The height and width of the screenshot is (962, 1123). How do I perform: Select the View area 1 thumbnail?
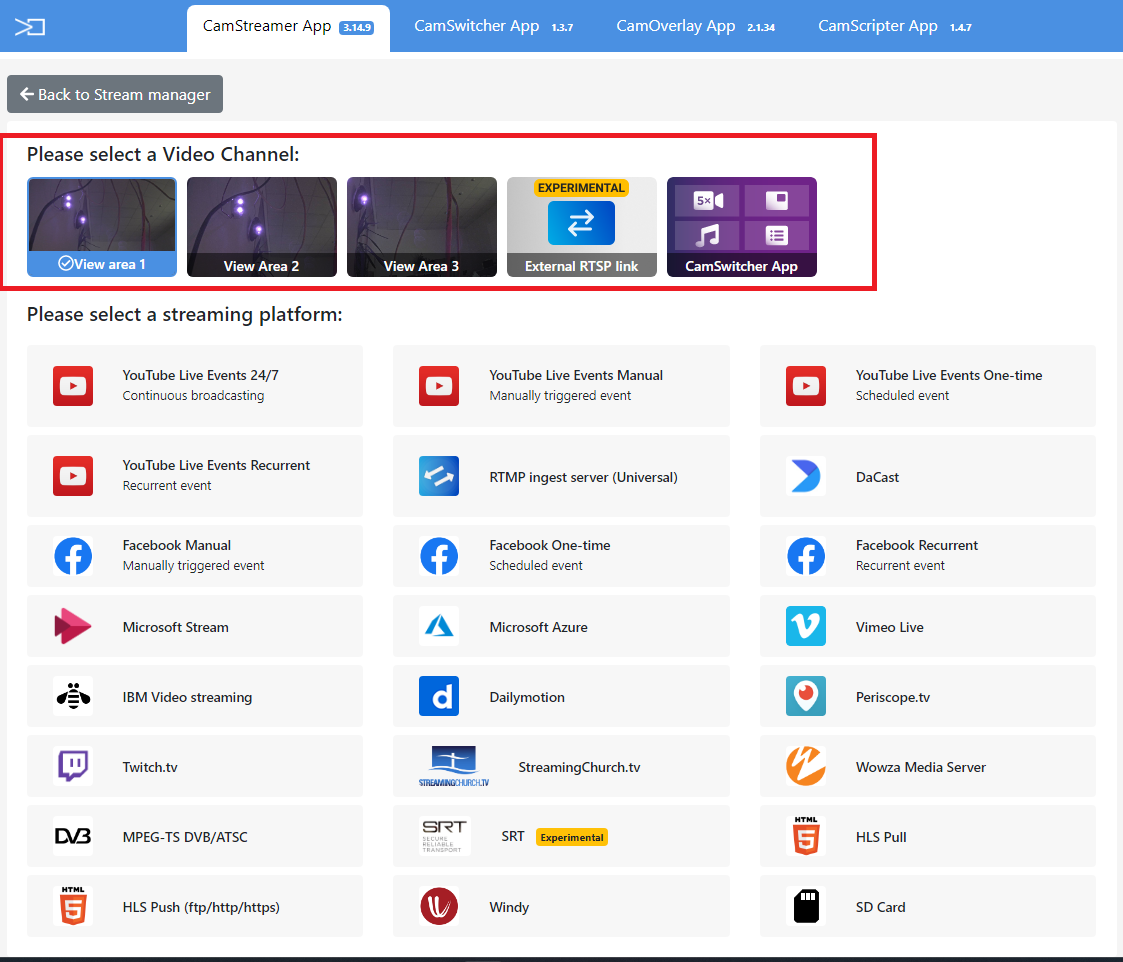pyautogui.click(x=102, y=226)
